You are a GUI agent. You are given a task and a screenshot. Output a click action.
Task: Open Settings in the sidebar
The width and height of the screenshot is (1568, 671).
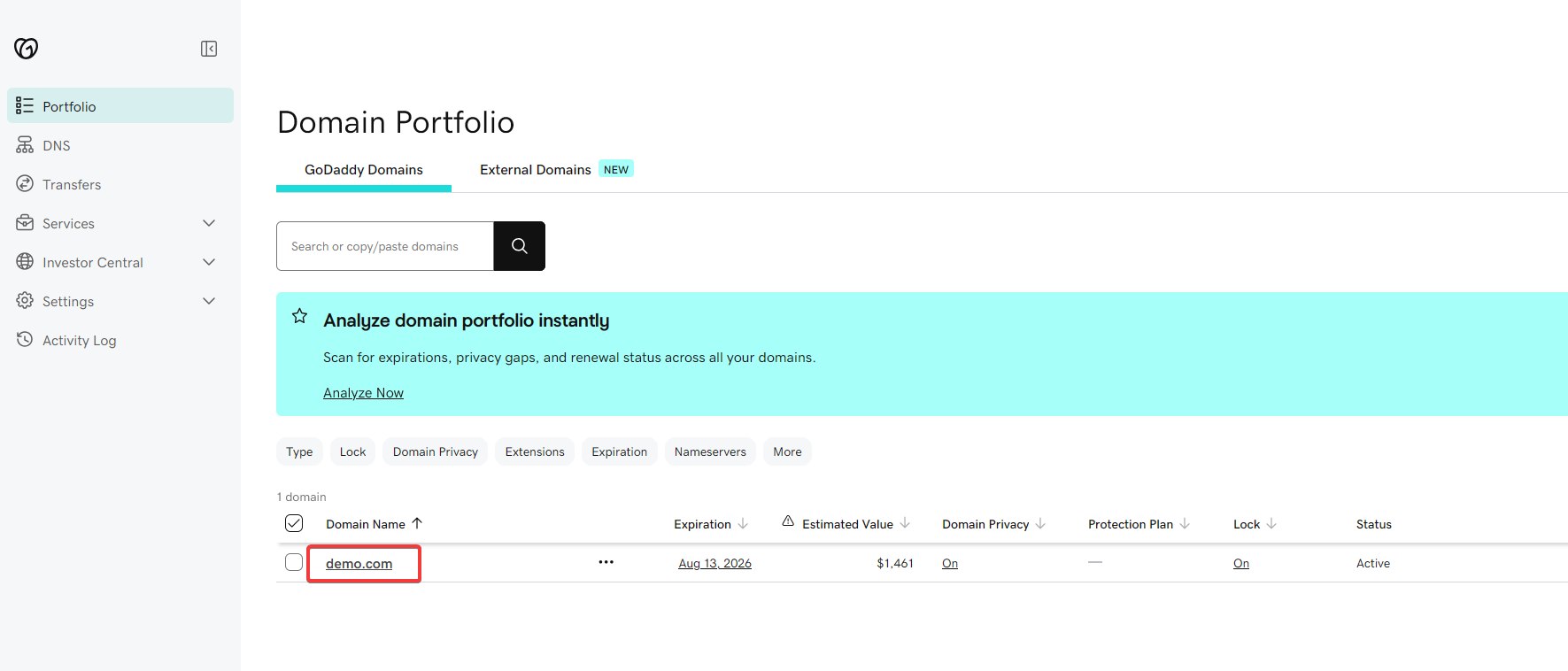(x=120, y=301)
